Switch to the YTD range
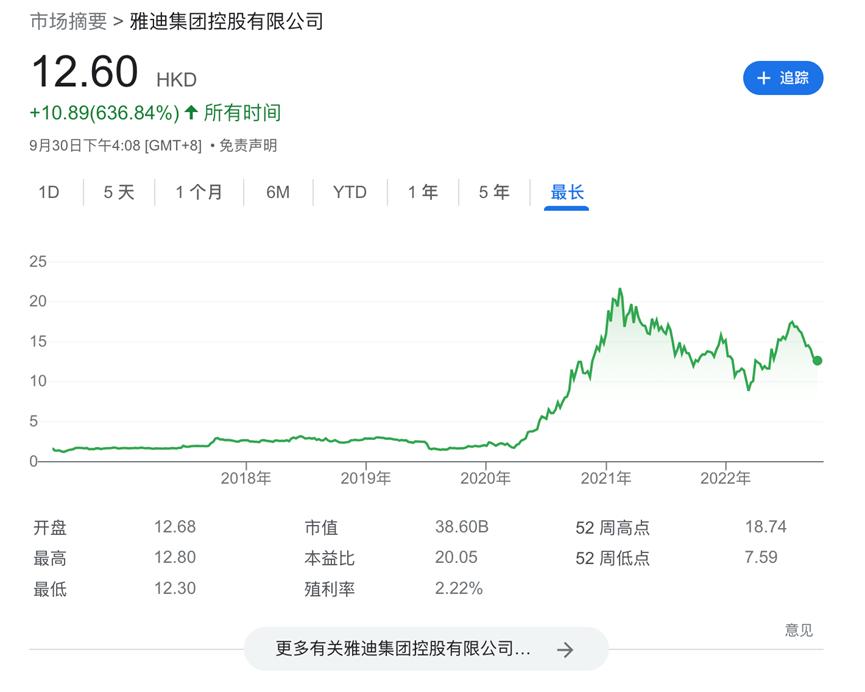This screenshot has height=692, width=865. pos(349,192)
